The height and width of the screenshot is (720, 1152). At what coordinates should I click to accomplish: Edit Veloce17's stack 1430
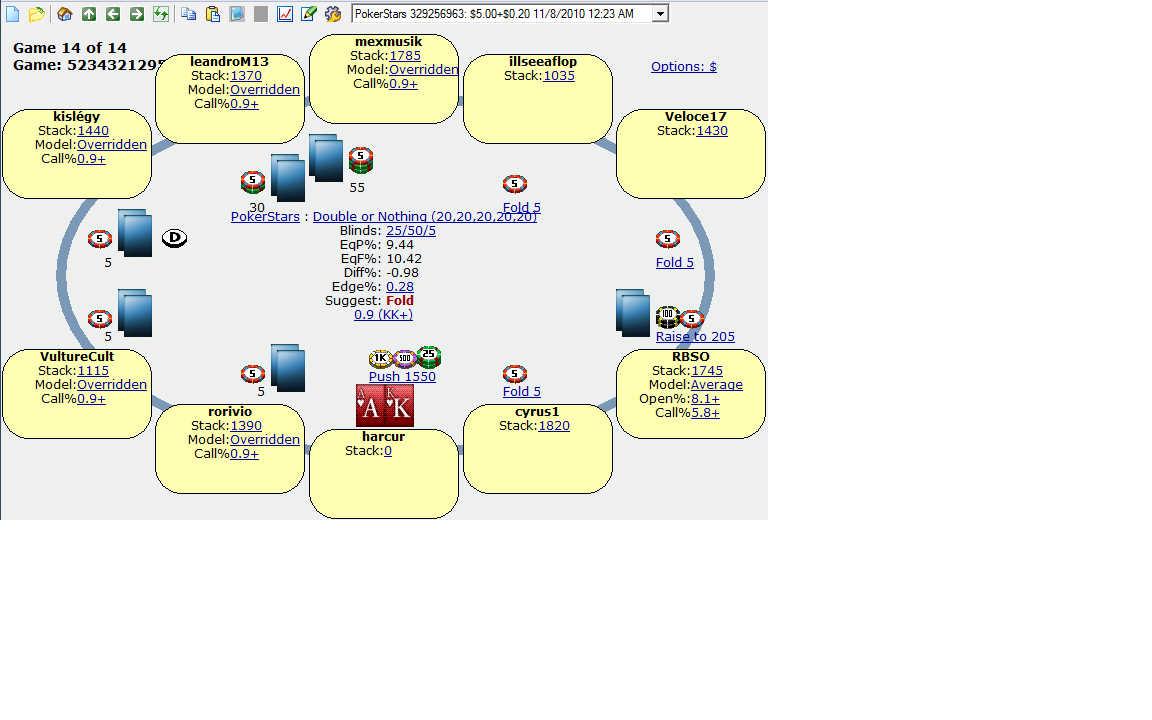tap(712, 131)
